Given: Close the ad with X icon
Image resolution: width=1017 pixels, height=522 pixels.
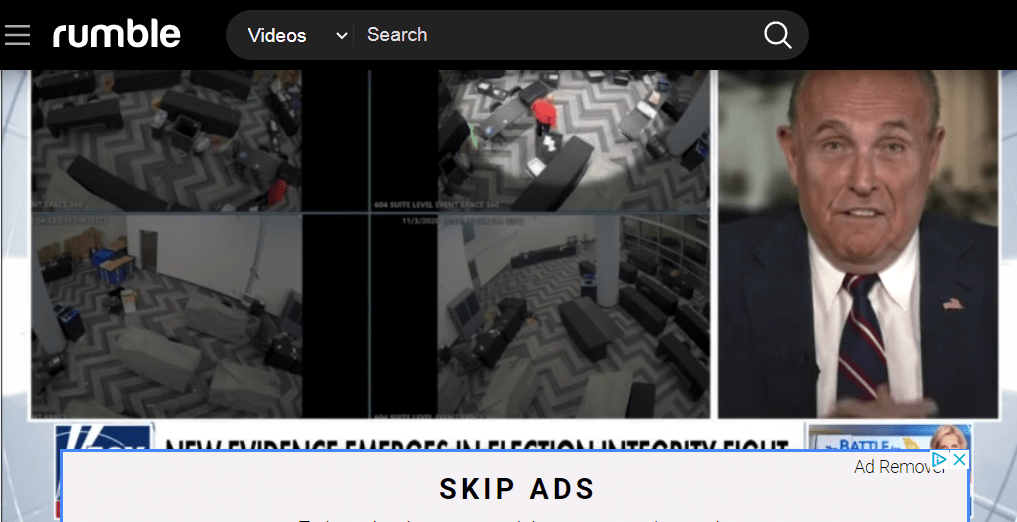Looking at the screenshot, I should 958,459.
